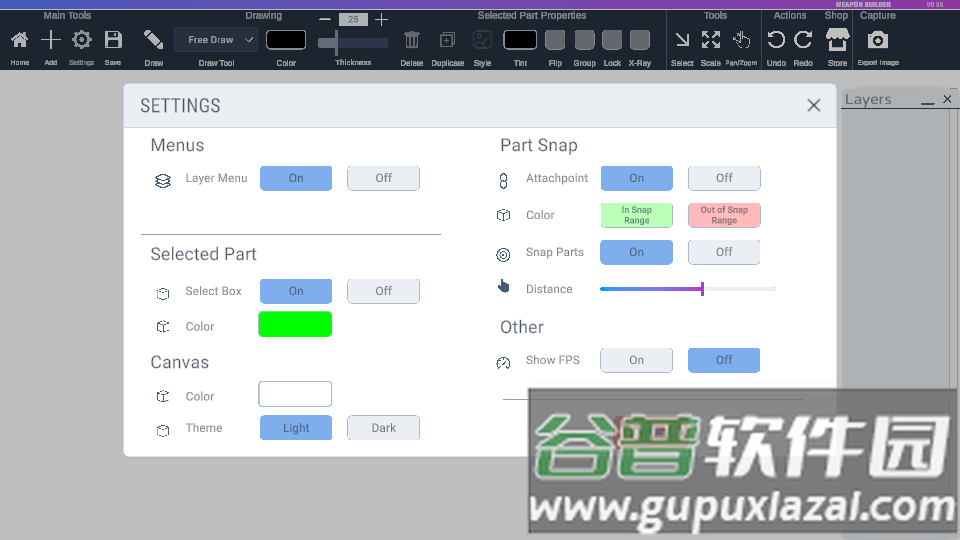Image resolution: width=960 pixels, height=540 pixels.
Task: Click the Export Image camera icon
Action: tap(877, 40)
